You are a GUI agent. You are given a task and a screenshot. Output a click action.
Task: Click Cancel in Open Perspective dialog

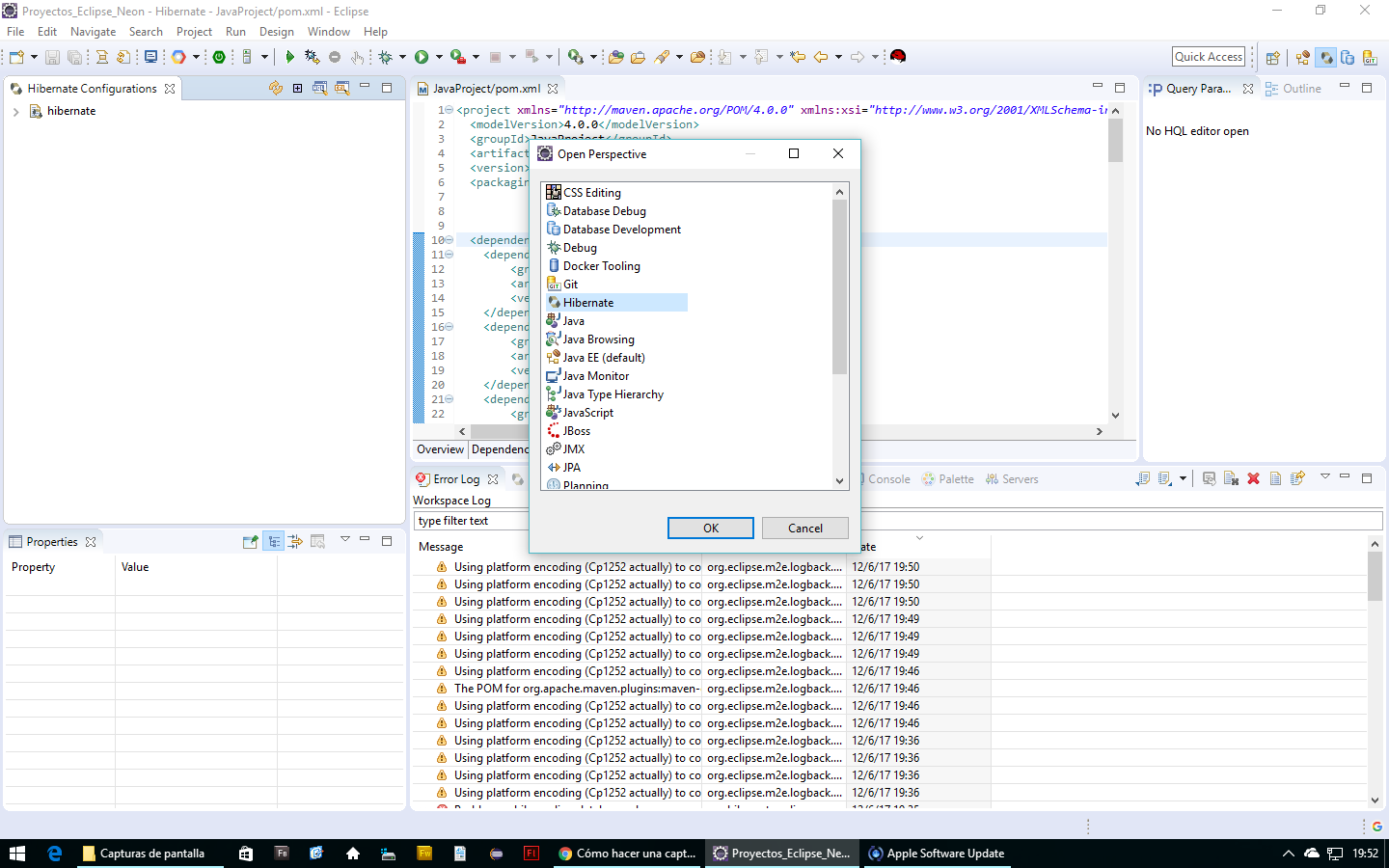click(x=805, y=529)
